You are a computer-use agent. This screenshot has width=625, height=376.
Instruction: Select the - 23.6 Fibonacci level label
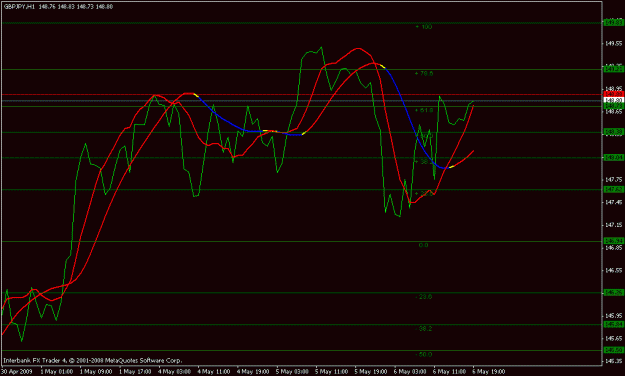[424, 297]
